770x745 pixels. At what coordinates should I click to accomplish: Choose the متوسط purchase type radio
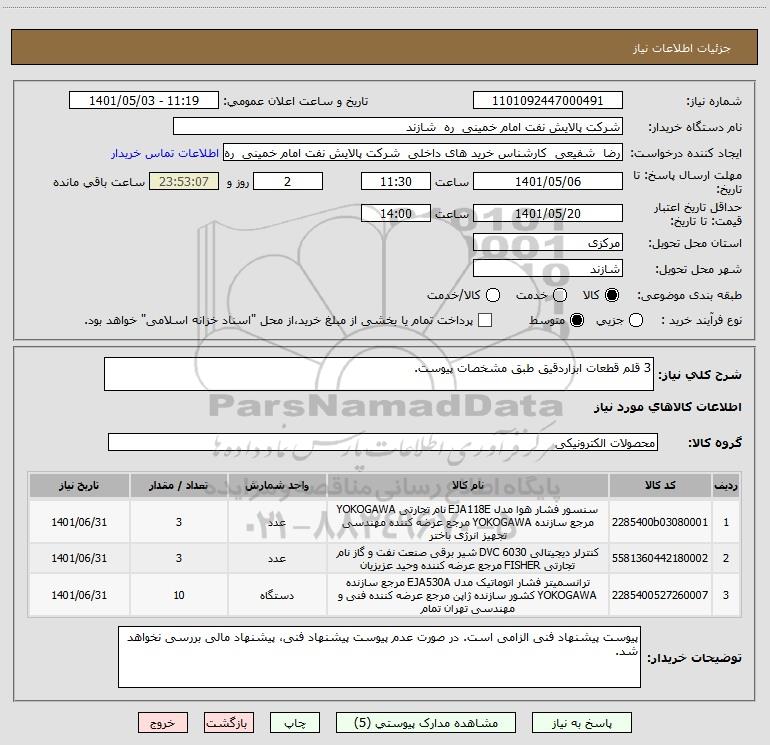[x=577, y=320]
